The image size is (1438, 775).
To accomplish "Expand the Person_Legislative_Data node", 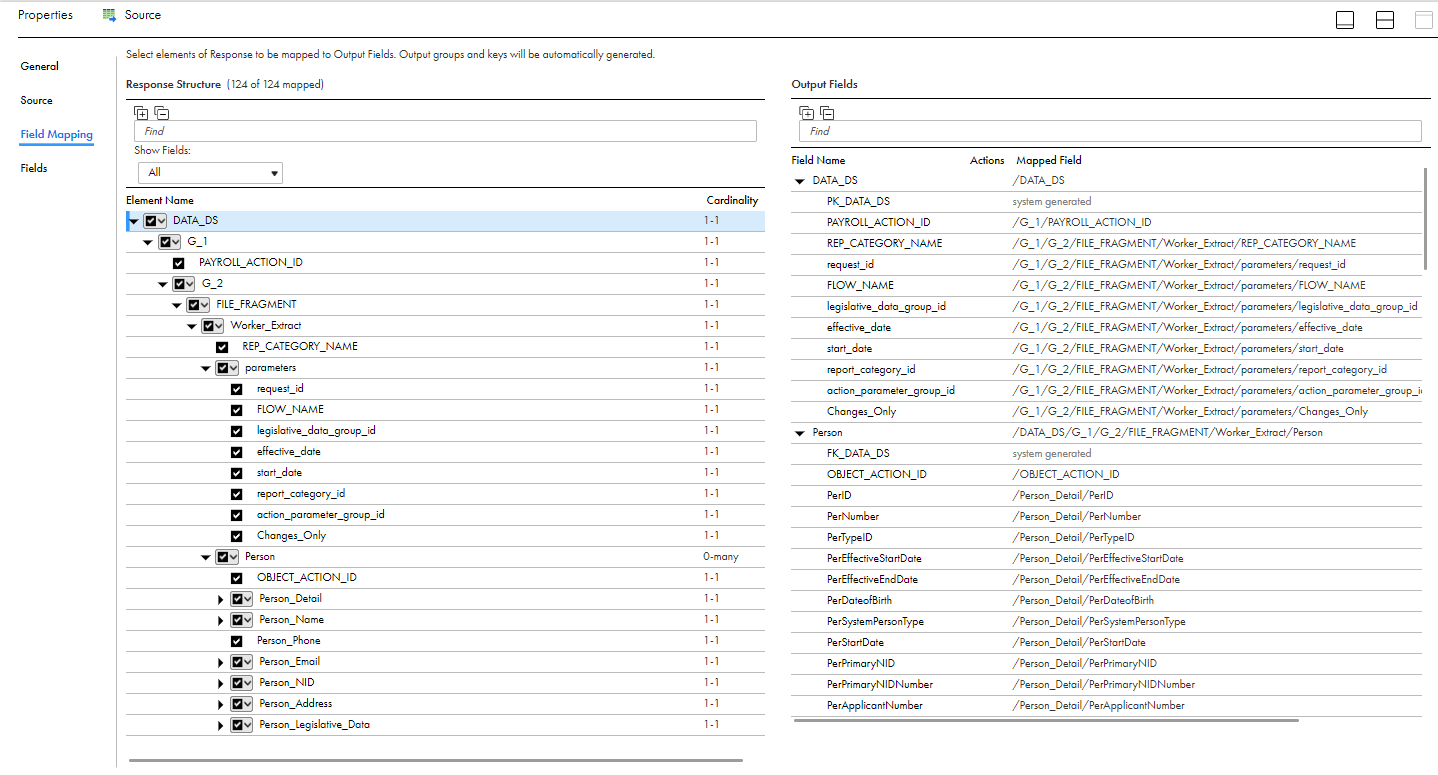I will (x=221, y=725).
